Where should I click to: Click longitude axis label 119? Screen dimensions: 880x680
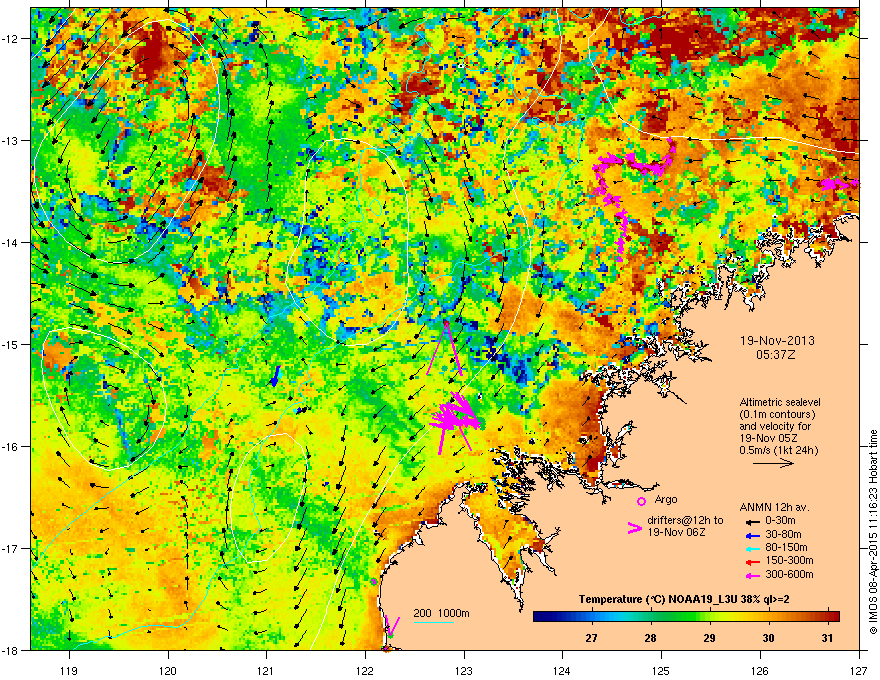(69, 670)
